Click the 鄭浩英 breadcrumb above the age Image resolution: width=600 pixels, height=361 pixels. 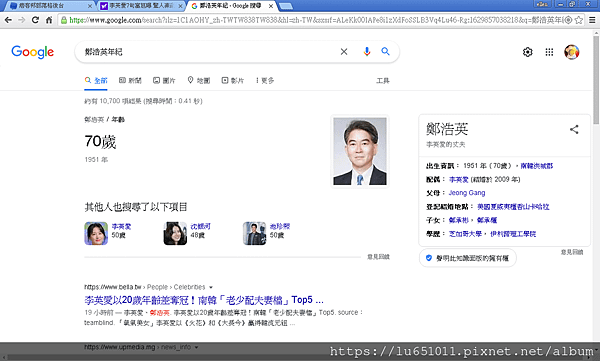[x=94, y=119]
